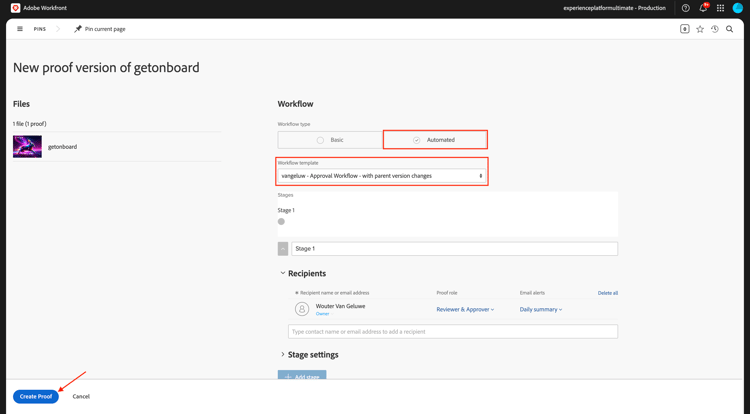Open the help question mark icon
This screenshot has width=750, height=414.
pos(685,8)
